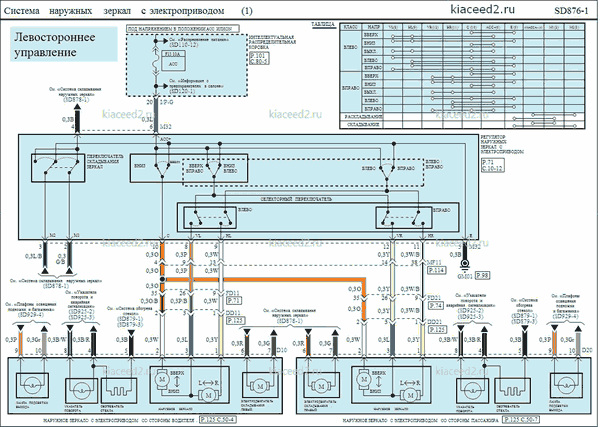Select the 'P.125 C.50-4' reference box

tap(218, 420)
